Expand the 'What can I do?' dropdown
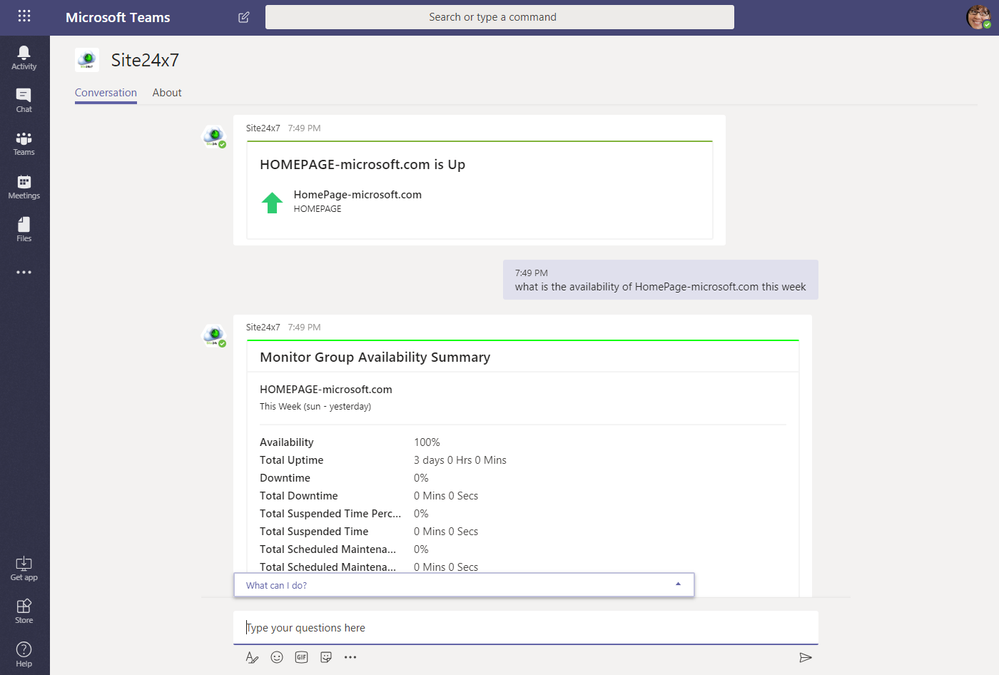Viewport: 999px width, 675px height. click(x=464, y=585)
